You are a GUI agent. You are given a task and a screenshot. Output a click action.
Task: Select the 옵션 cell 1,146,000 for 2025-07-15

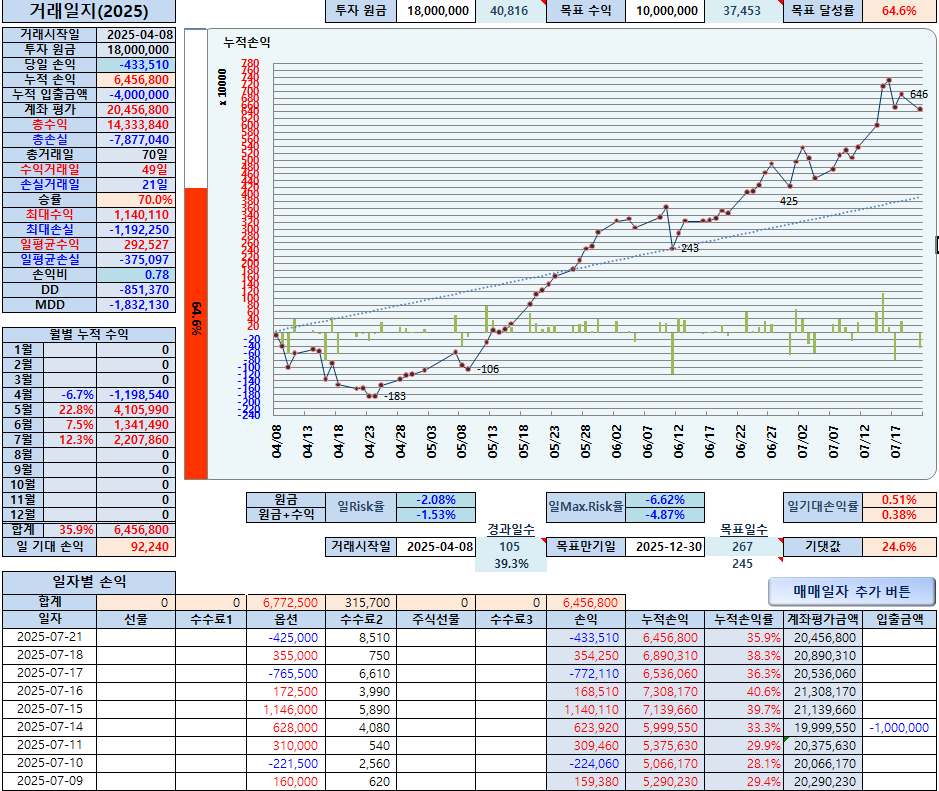pyautogui.click(x=286, y=709)
